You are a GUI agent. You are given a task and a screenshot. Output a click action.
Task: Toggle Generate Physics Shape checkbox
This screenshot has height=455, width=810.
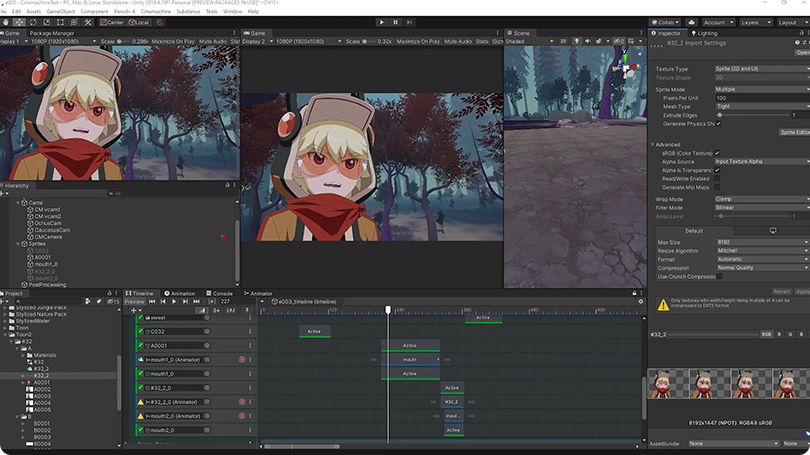[719, 124]
